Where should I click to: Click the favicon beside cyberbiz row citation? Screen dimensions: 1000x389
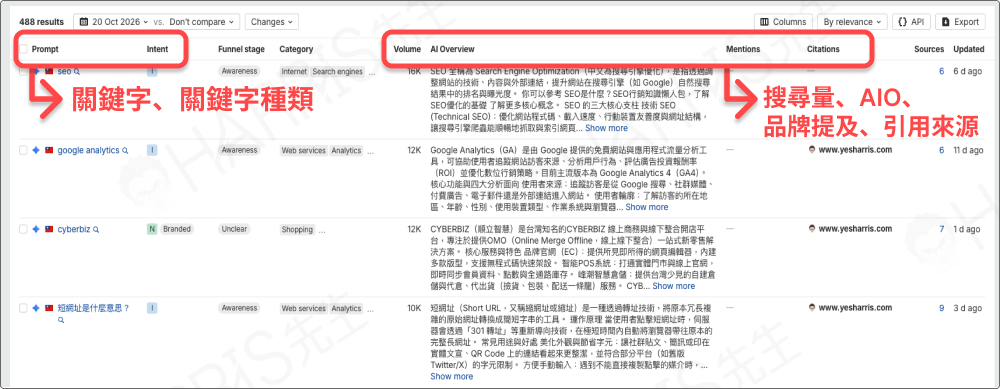pyautogui.click(x=811, y=228)
